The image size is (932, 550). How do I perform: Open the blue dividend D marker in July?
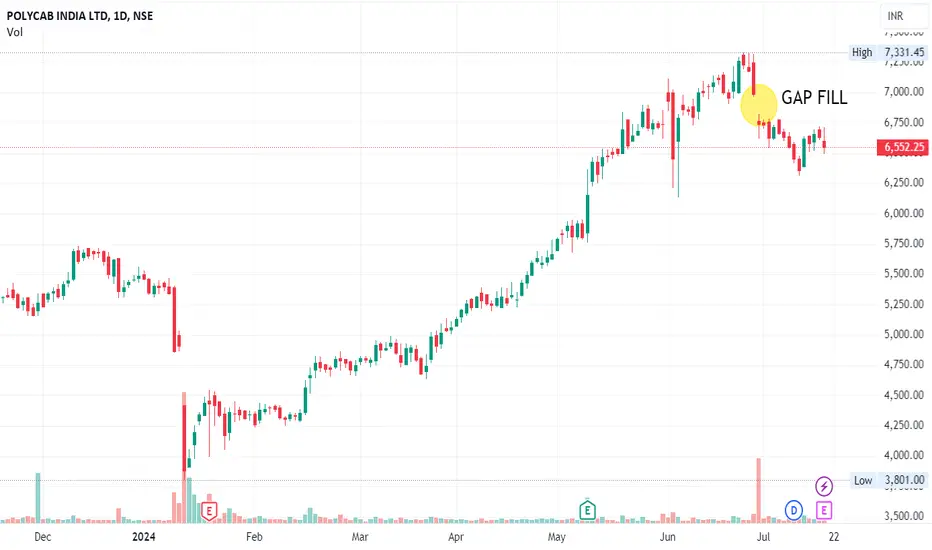tap(794, 510)
